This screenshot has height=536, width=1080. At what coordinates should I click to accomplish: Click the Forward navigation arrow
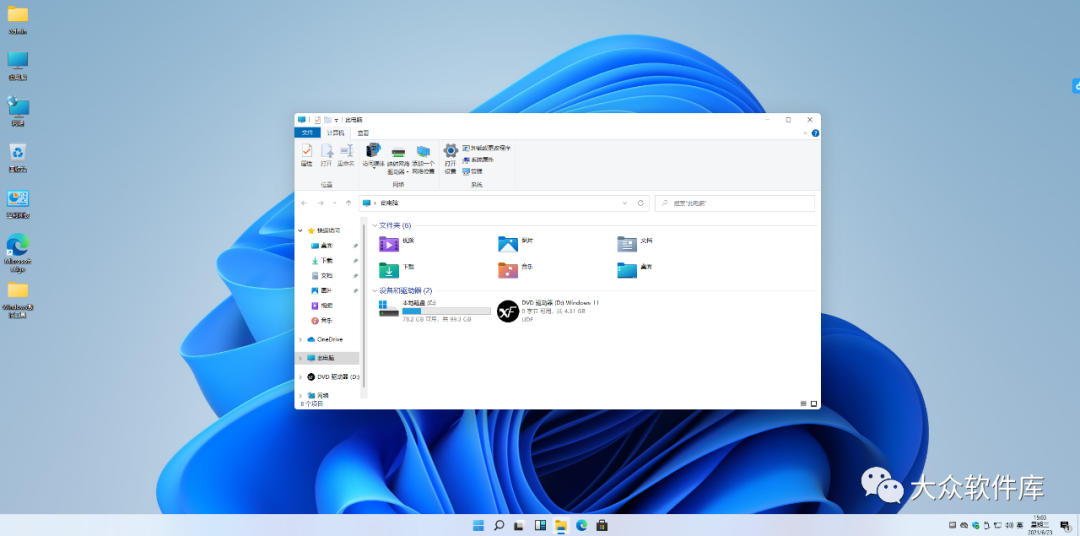(320, 203)
